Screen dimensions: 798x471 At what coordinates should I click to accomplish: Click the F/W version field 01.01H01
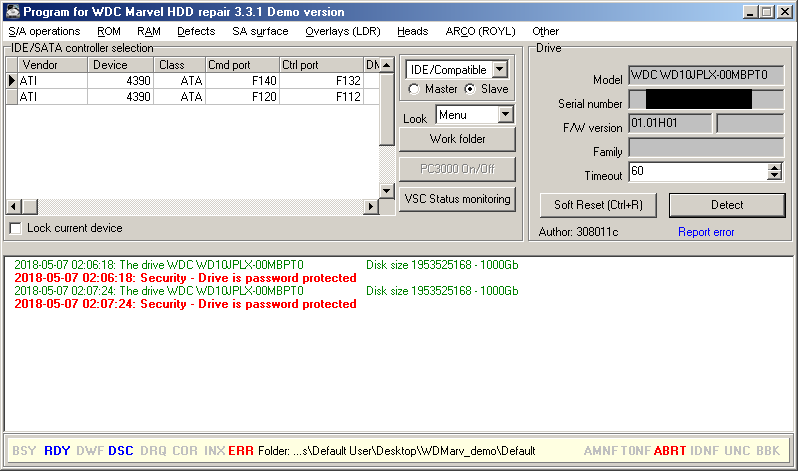670,123
